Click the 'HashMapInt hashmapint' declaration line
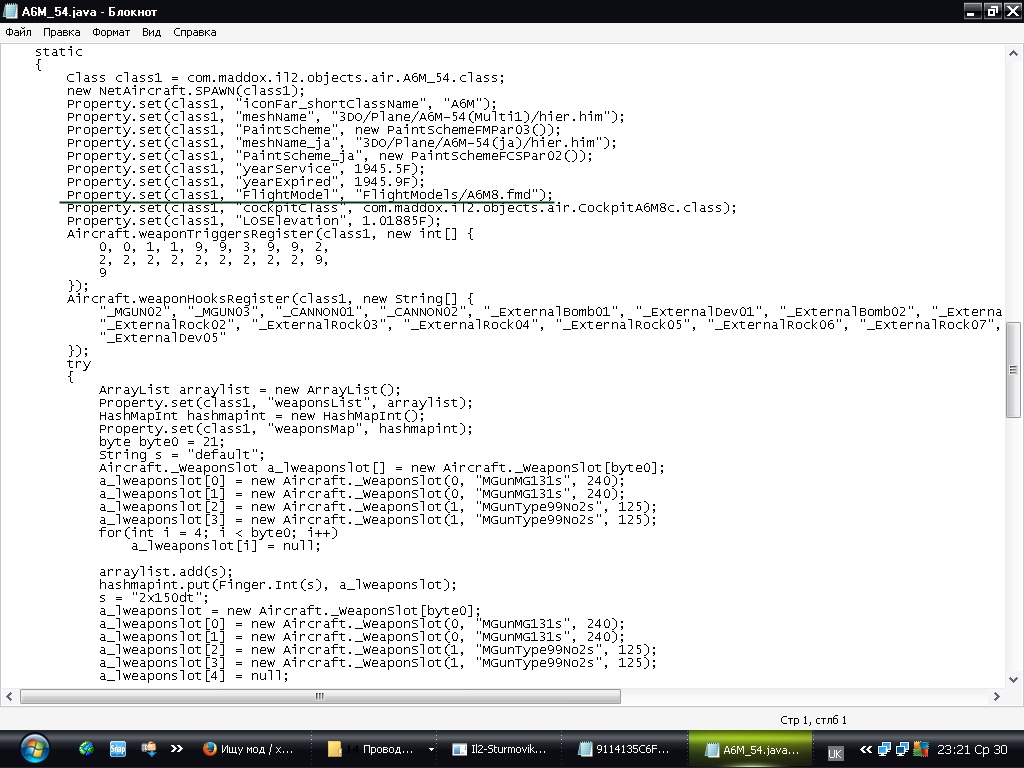Image resolution: width=1024 pixels, height=768 pixels. click(x=262, y=416)
